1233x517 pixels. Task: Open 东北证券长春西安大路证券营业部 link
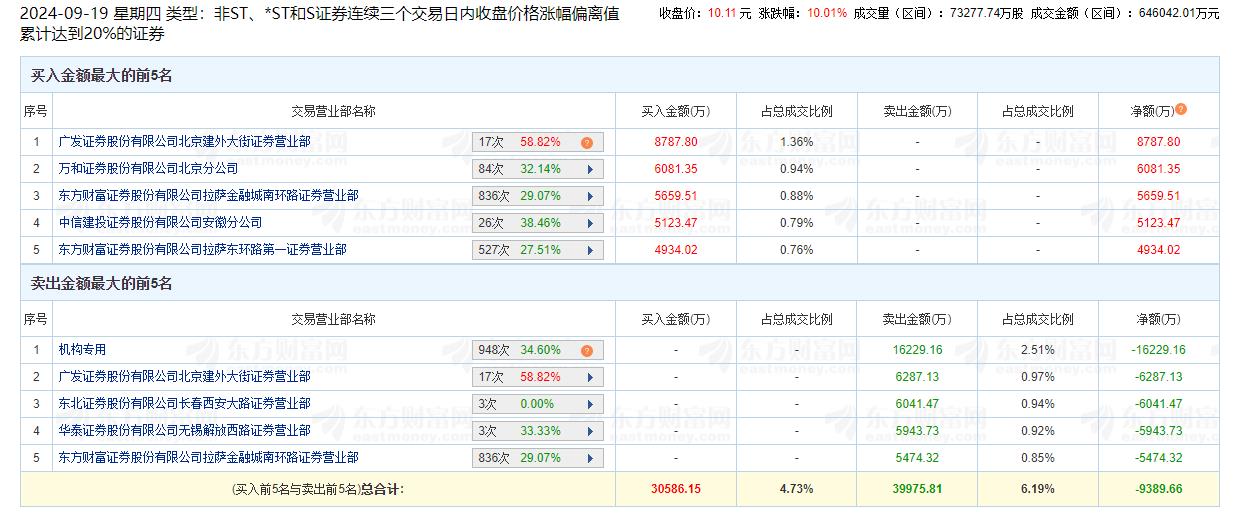[x=184, y=403]
